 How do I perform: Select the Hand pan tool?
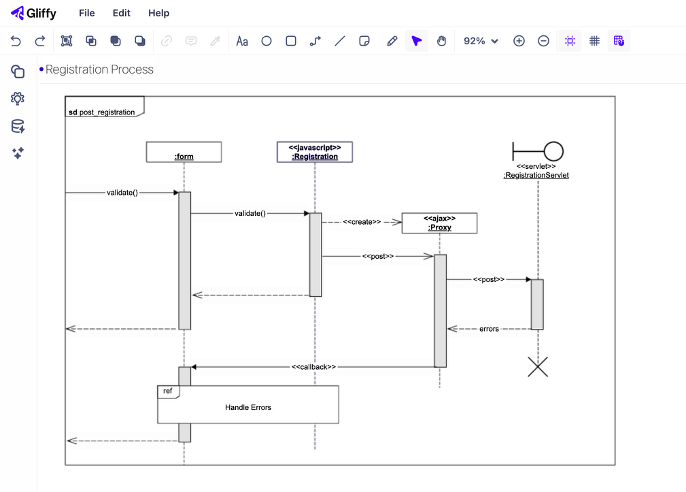441,41
